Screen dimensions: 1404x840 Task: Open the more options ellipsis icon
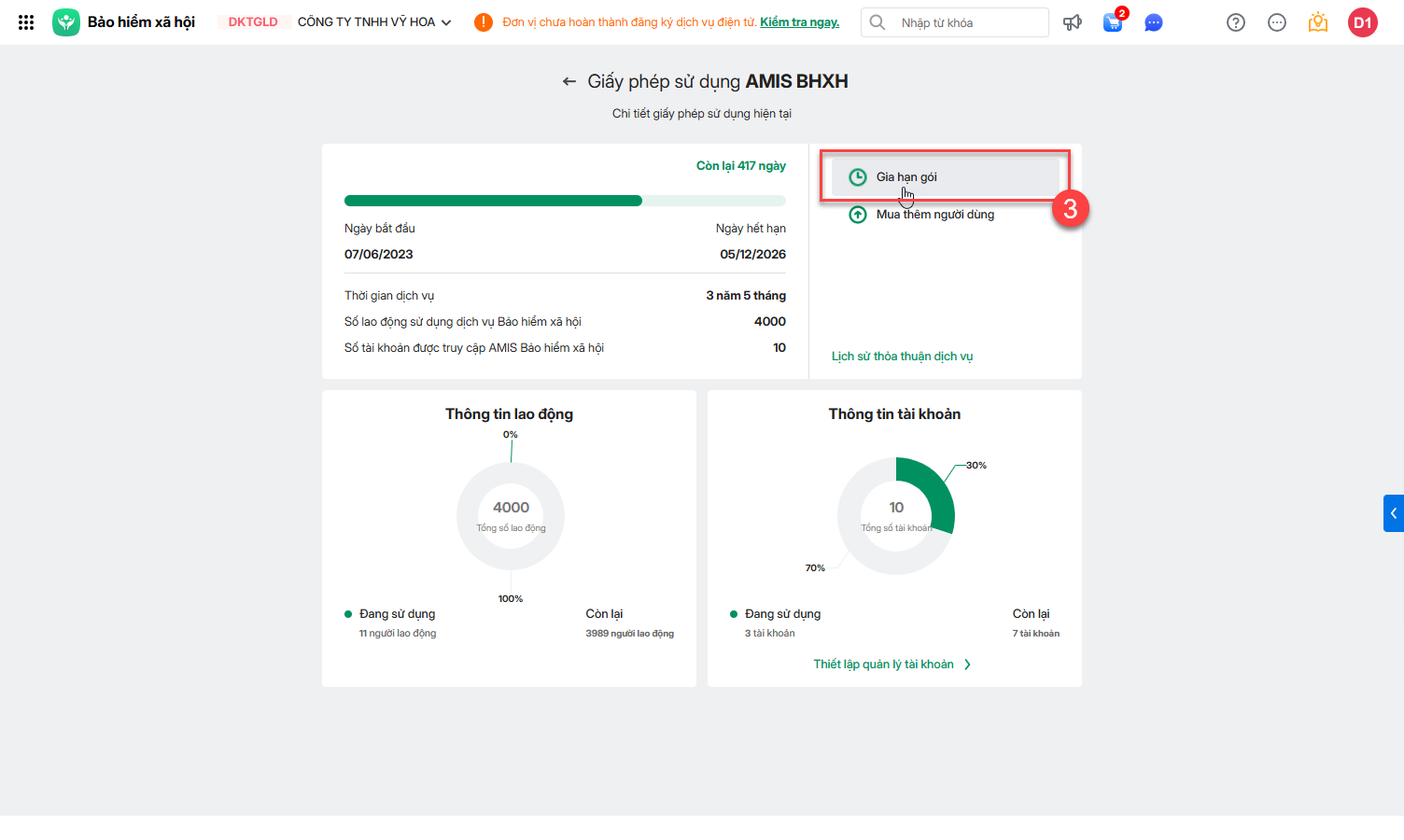pyautogui.click(x=1277, y=22)
